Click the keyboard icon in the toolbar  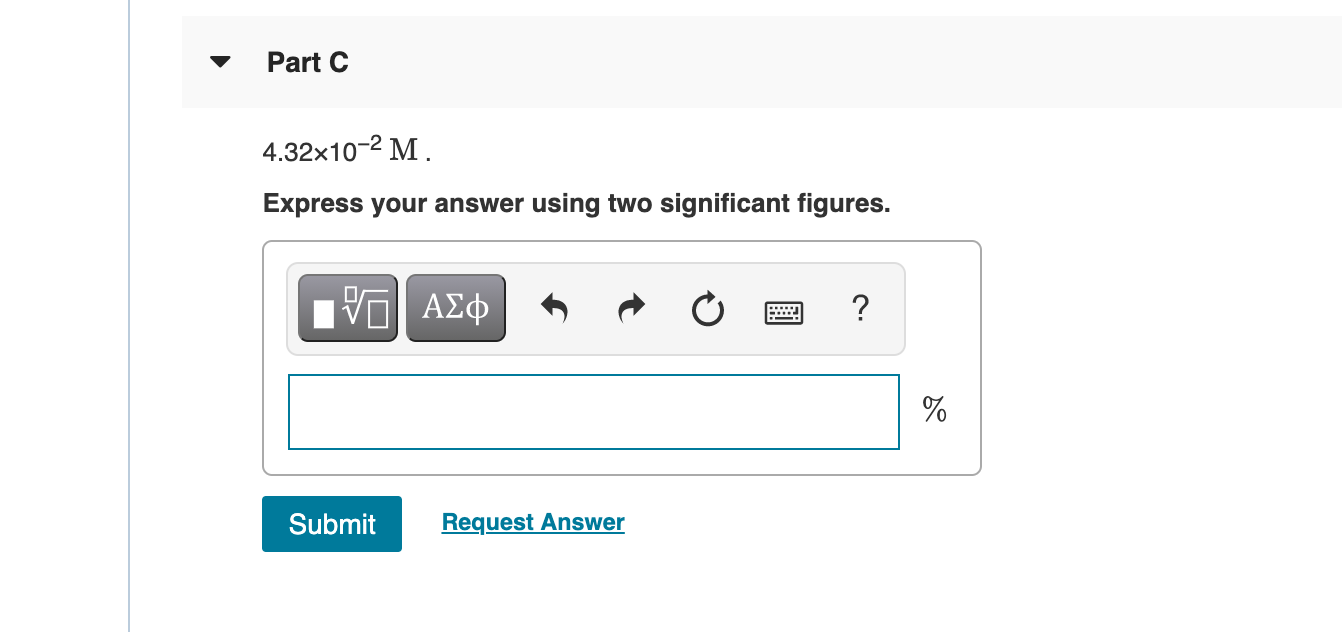pos(783,312)
